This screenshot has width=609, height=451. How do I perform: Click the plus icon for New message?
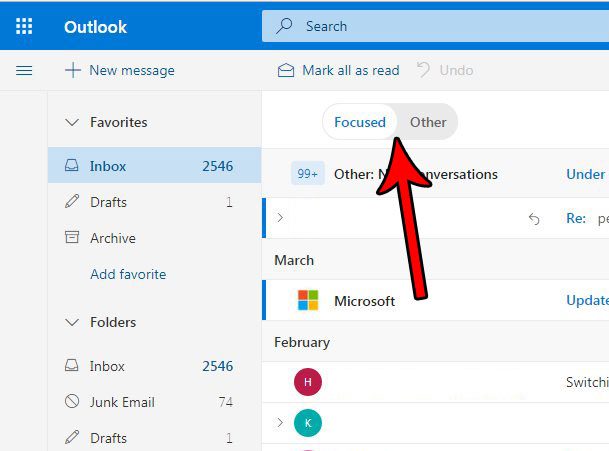pos(72,70)
